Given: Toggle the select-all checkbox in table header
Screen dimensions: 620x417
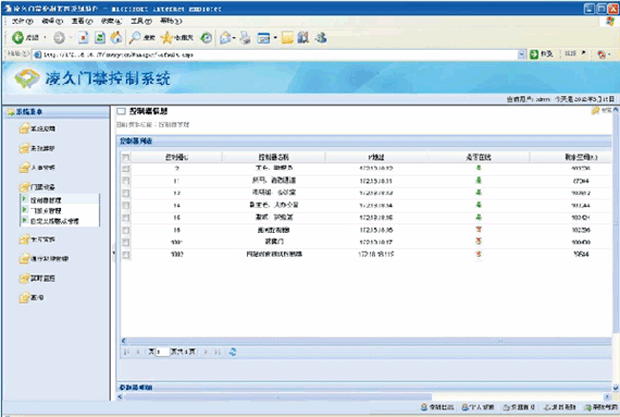Looking at the screenshot, I should click(126, 156).
